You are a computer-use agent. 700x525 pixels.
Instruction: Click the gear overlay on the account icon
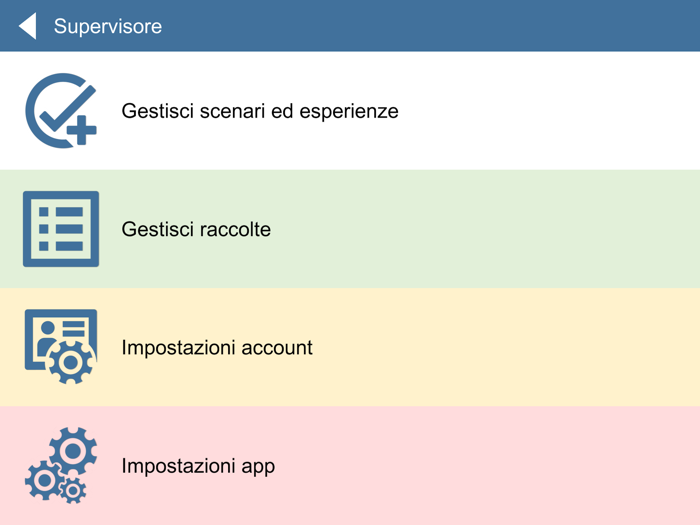point(71,362)
